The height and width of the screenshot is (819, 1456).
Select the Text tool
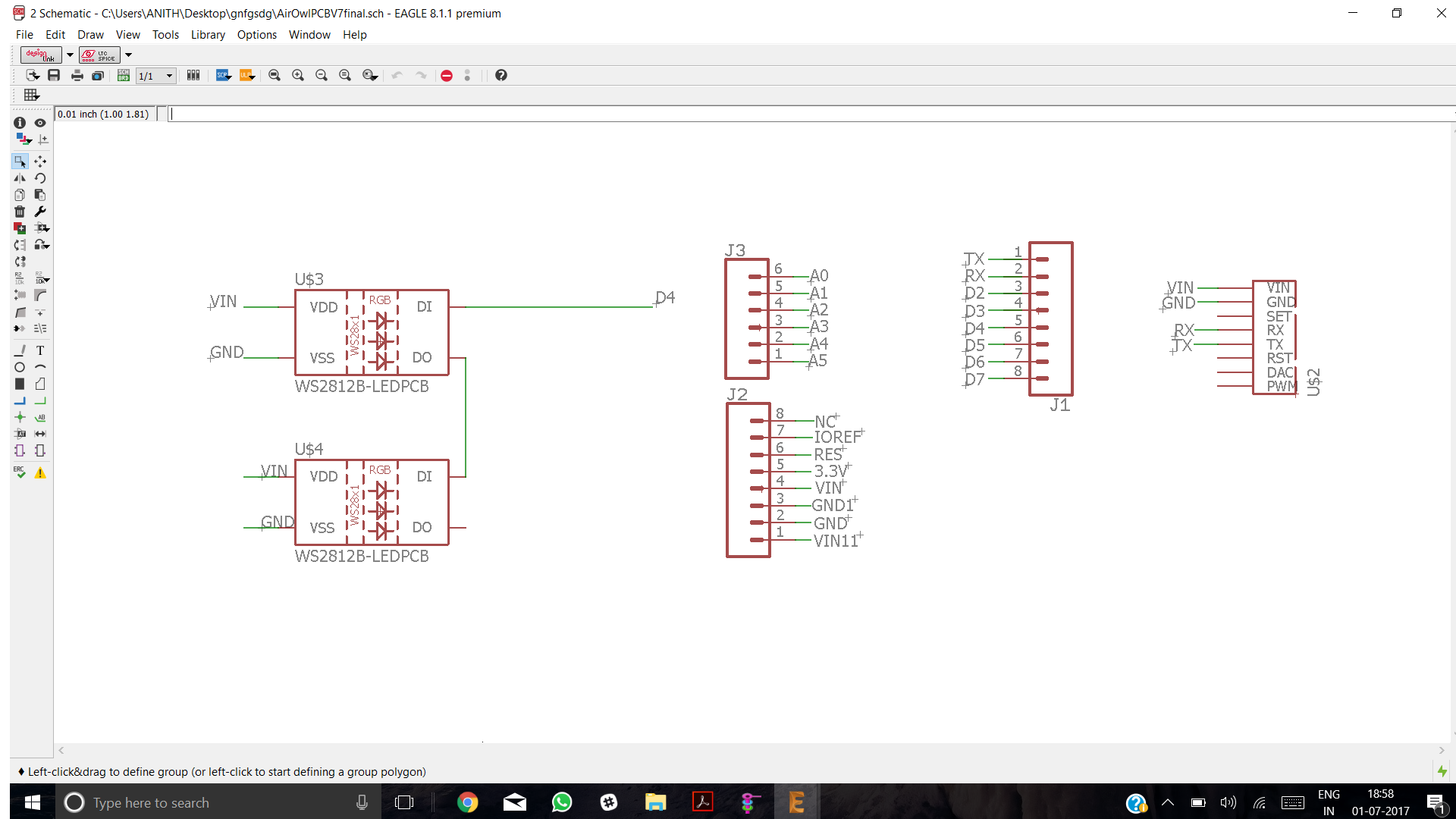click(x=40, y=350)
